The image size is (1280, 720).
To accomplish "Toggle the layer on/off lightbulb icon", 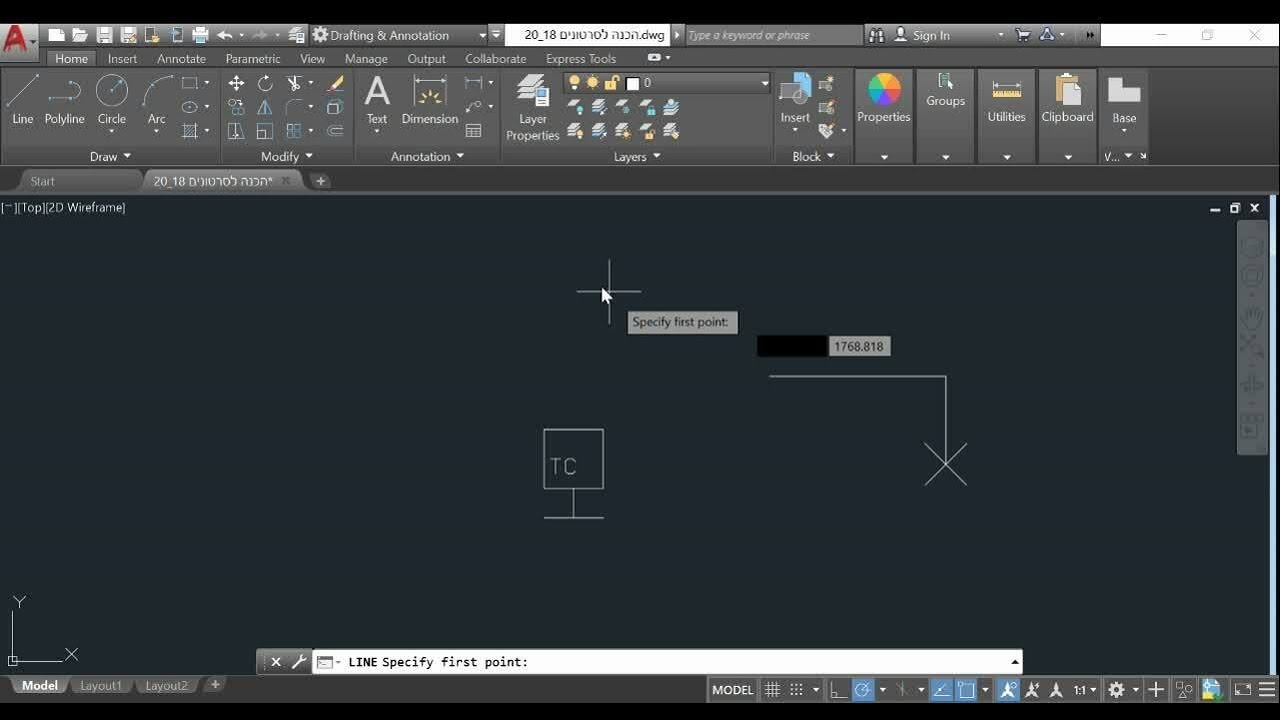I will pyautogui.click(x=575, y=83).
